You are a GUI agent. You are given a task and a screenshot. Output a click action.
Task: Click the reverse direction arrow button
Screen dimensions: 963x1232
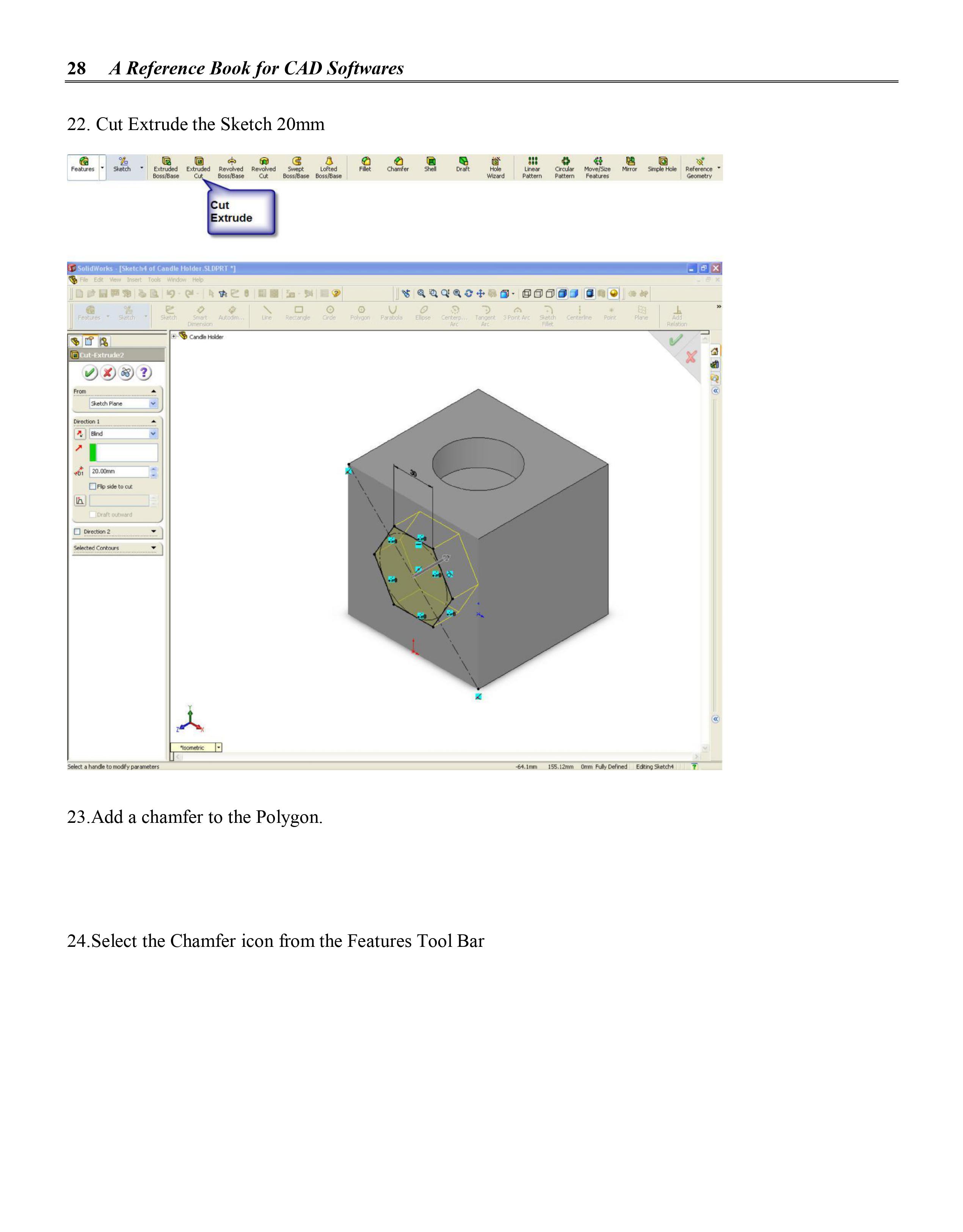click(80, 434)
